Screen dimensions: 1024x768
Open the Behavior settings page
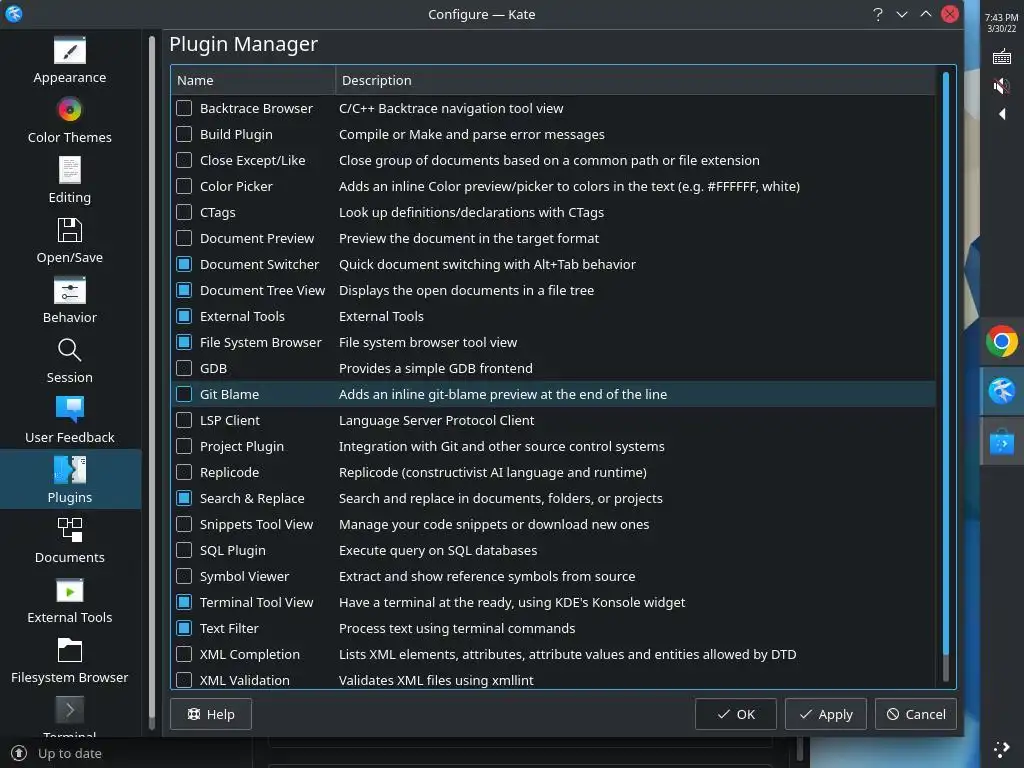click(x=70, y=301)
